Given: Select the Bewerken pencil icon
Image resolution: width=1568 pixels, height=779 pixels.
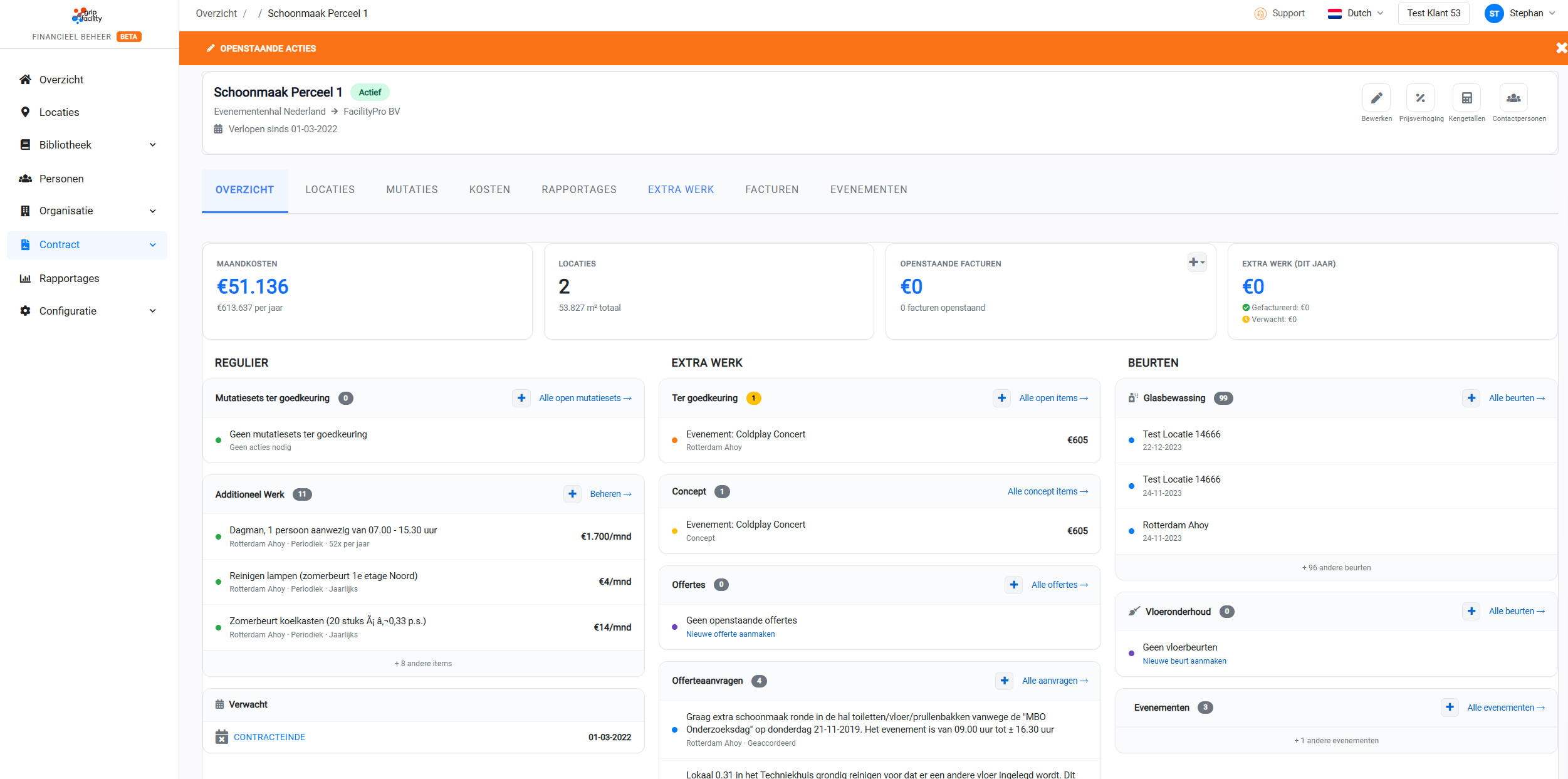Looking at the screenshot, I should (1377, 98).
